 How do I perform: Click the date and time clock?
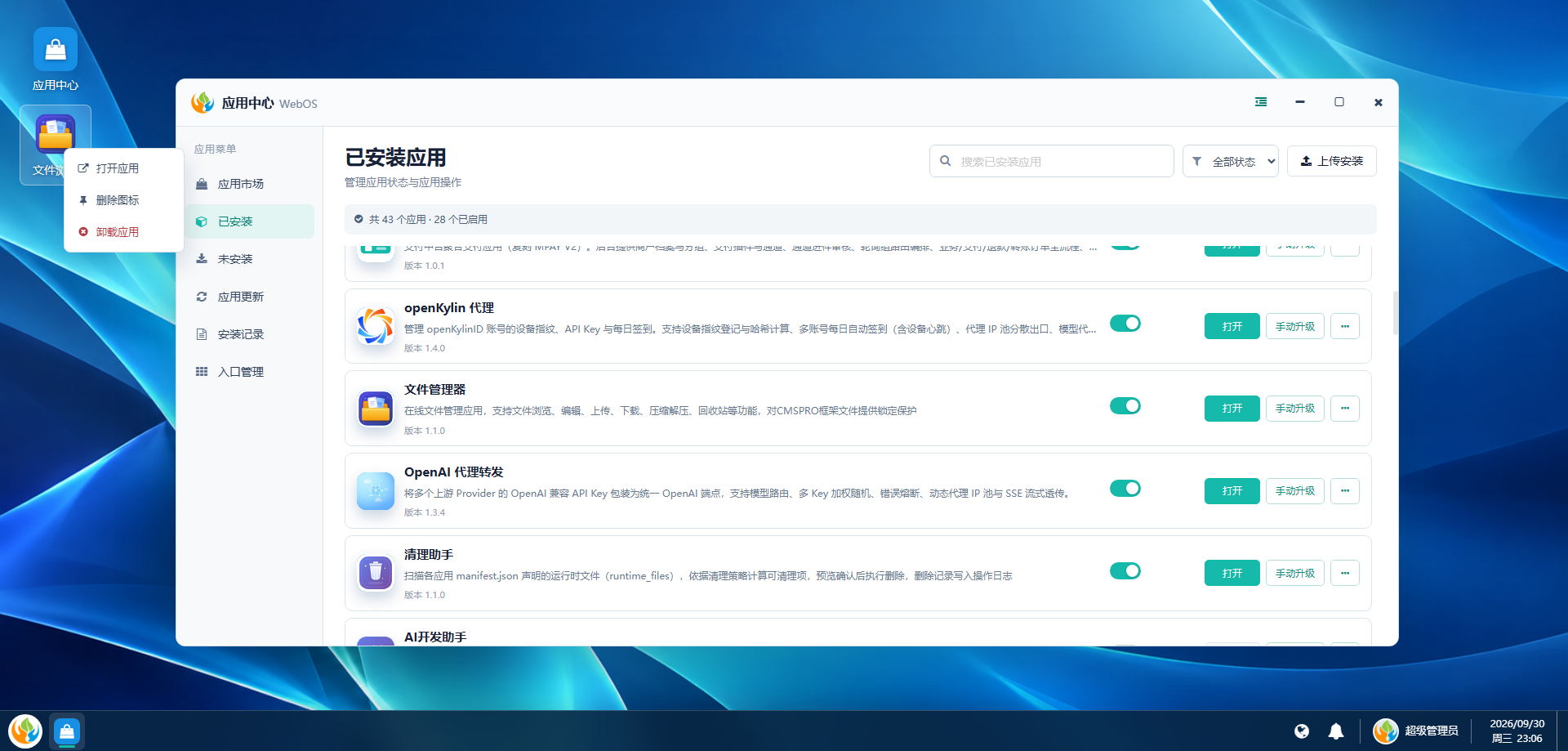point(1517,731)
